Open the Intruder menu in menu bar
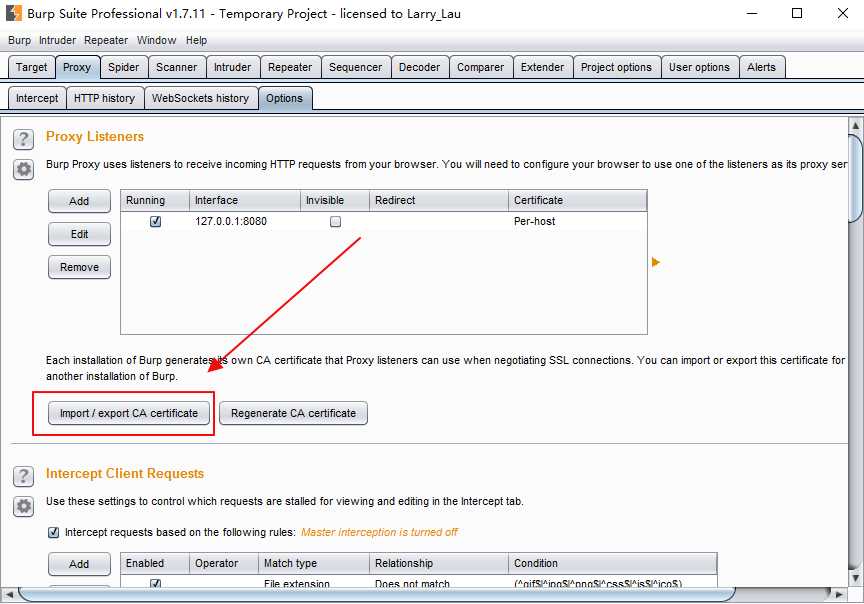864x604 pixels. [57, 40]
